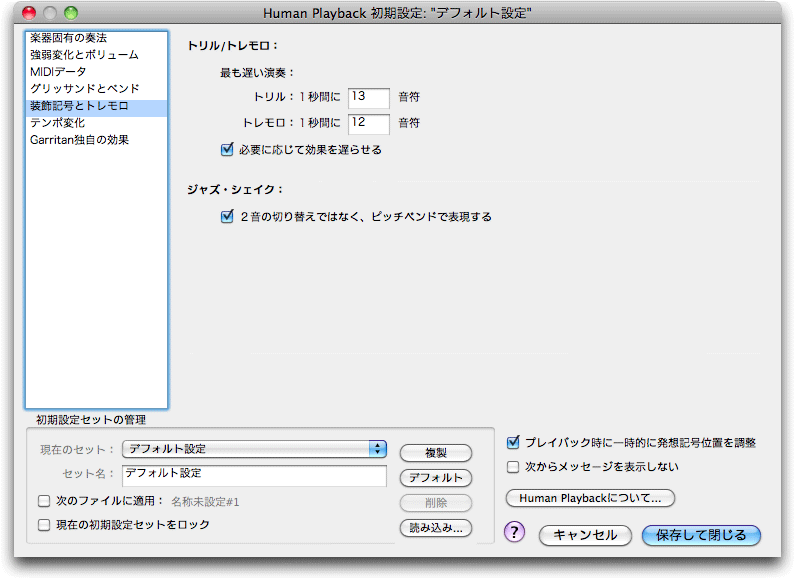Choose グリッサンドとベンド in the list
The image size is (795, 580).
96,88
